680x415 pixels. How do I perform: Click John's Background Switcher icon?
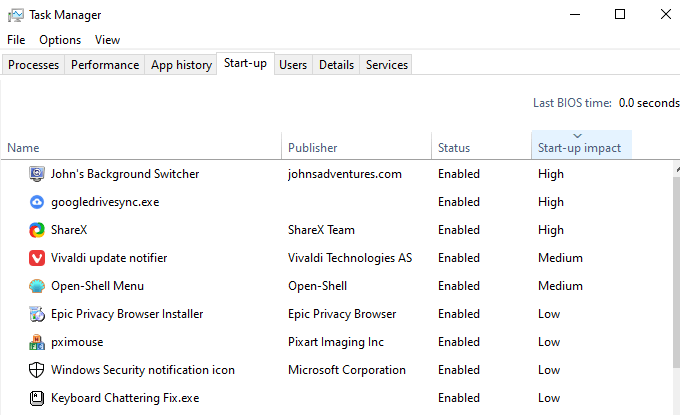(x=36, y=174)
